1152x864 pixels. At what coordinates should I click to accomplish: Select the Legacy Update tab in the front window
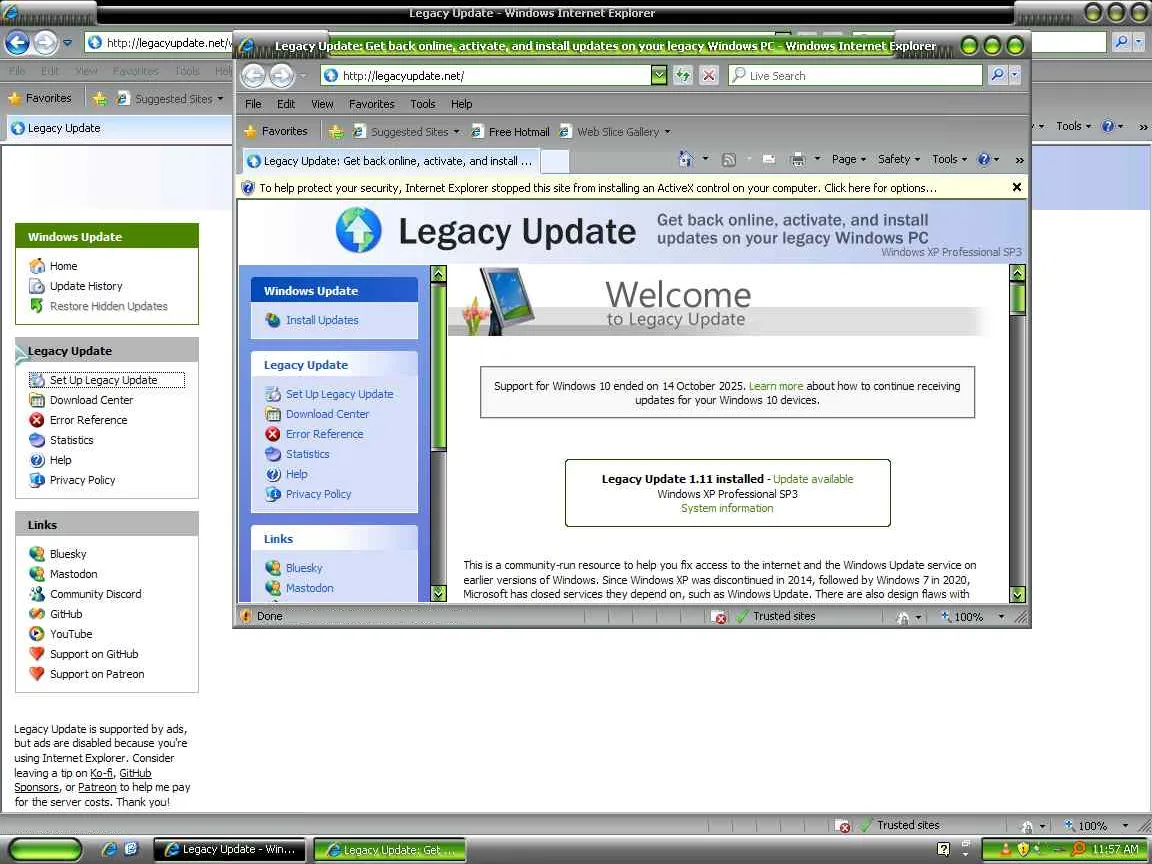click(390, 160)
